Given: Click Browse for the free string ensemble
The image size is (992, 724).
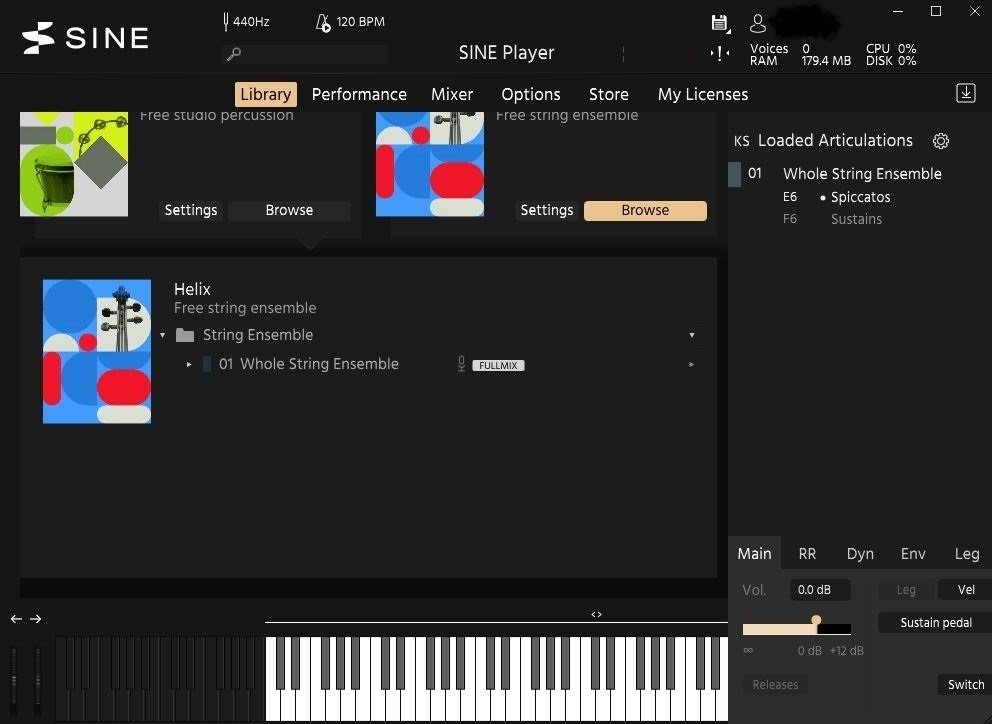Looking at the screenshot, I should click(x=645, y=210).
